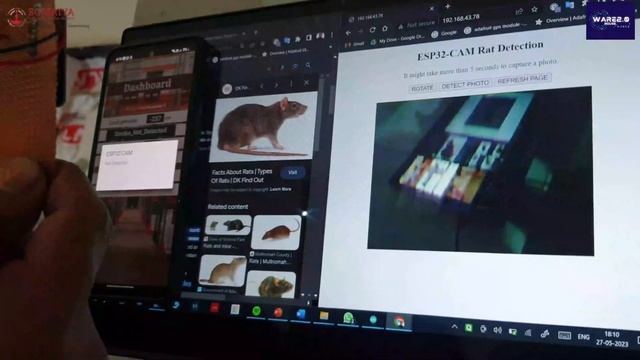Viewport: 640px width, 360px height.
Task: Open the Overview Adafruit bookmark
Action: [560, 20]
